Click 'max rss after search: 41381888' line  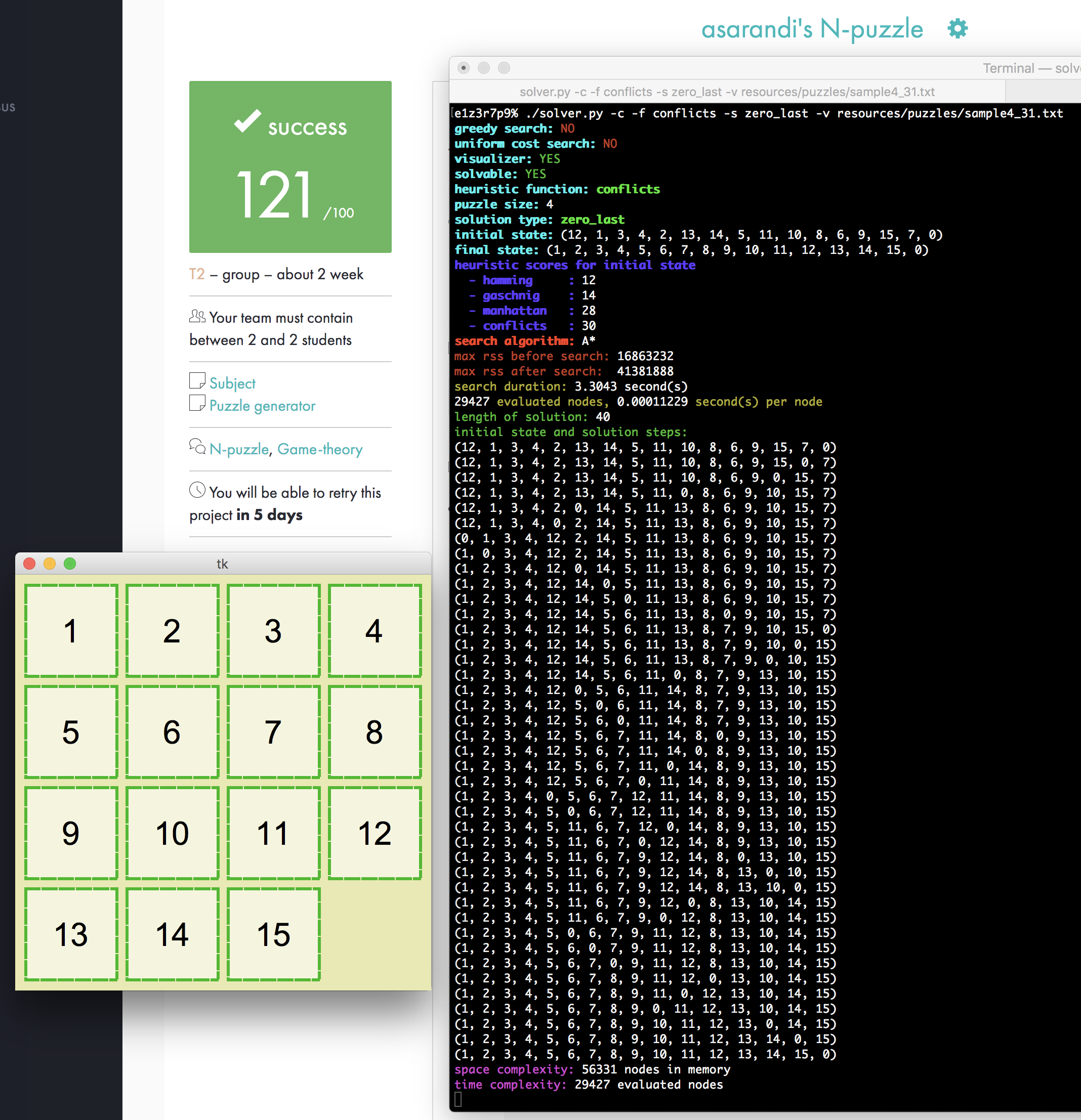(x=564, y=371)
